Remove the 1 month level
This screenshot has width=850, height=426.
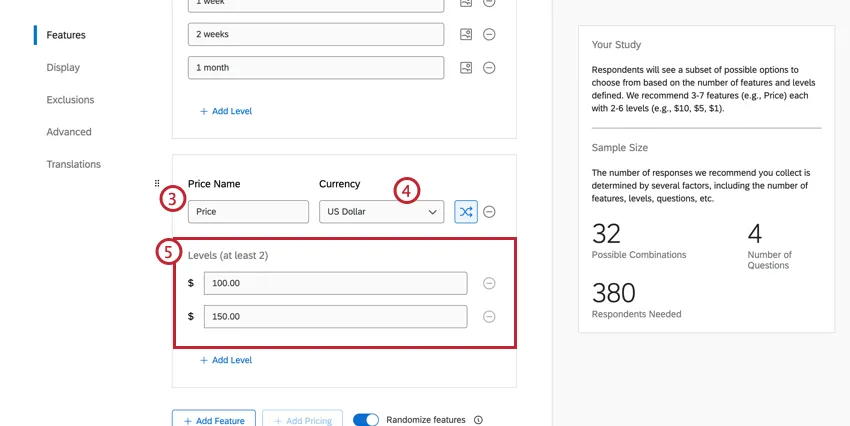click(x=489, y=68)
